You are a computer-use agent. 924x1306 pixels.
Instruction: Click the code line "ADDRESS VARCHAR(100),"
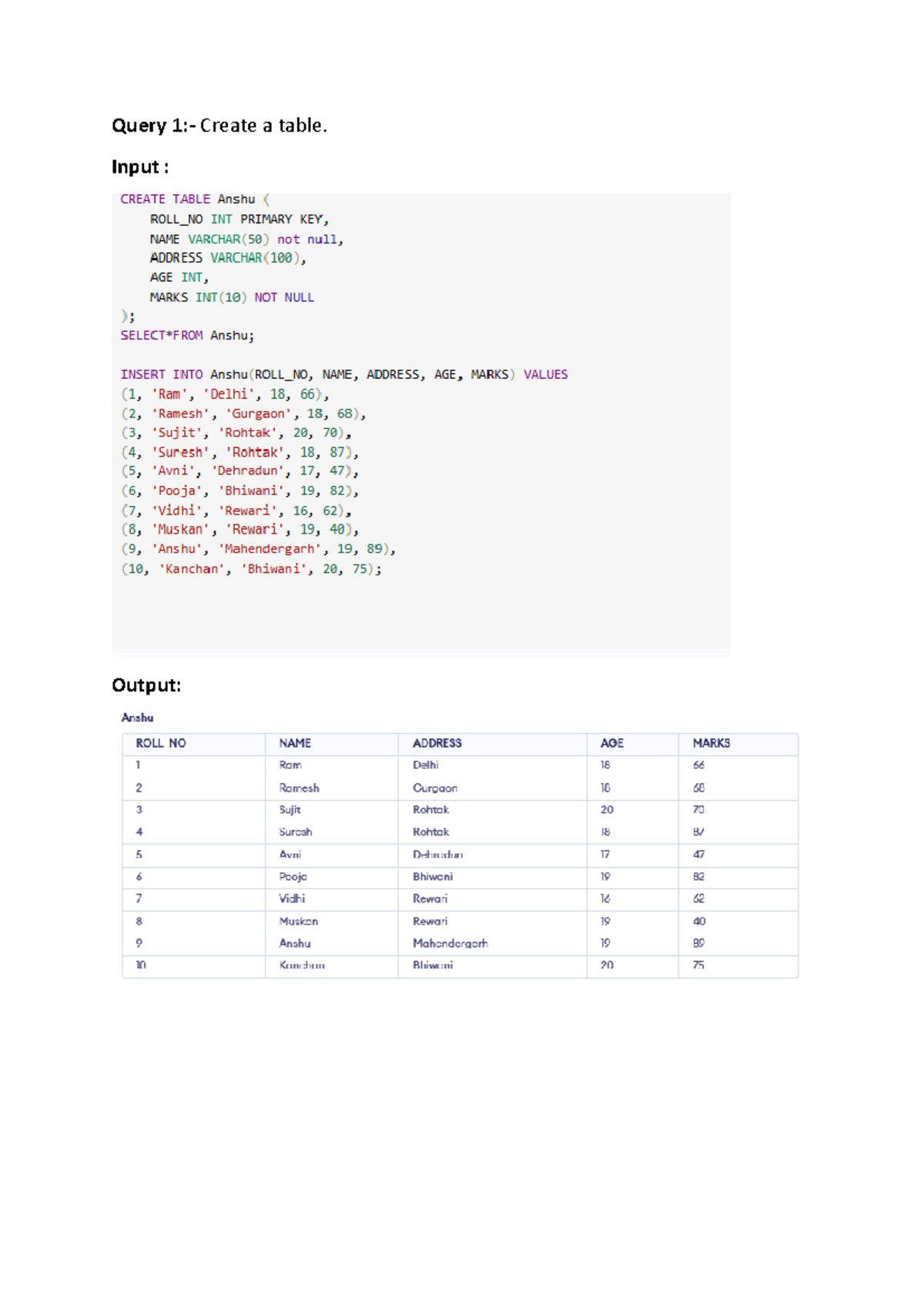228,258
